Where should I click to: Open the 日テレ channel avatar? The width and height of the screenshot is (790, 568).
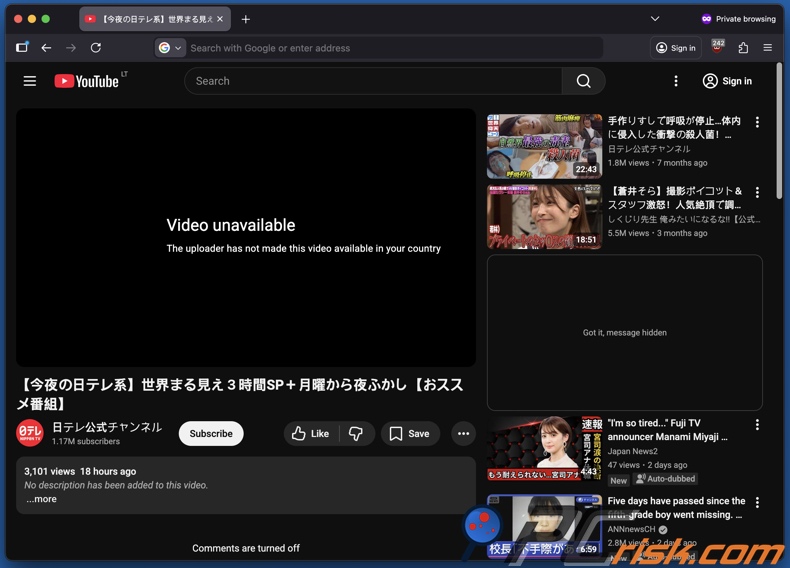pos(30,433)
